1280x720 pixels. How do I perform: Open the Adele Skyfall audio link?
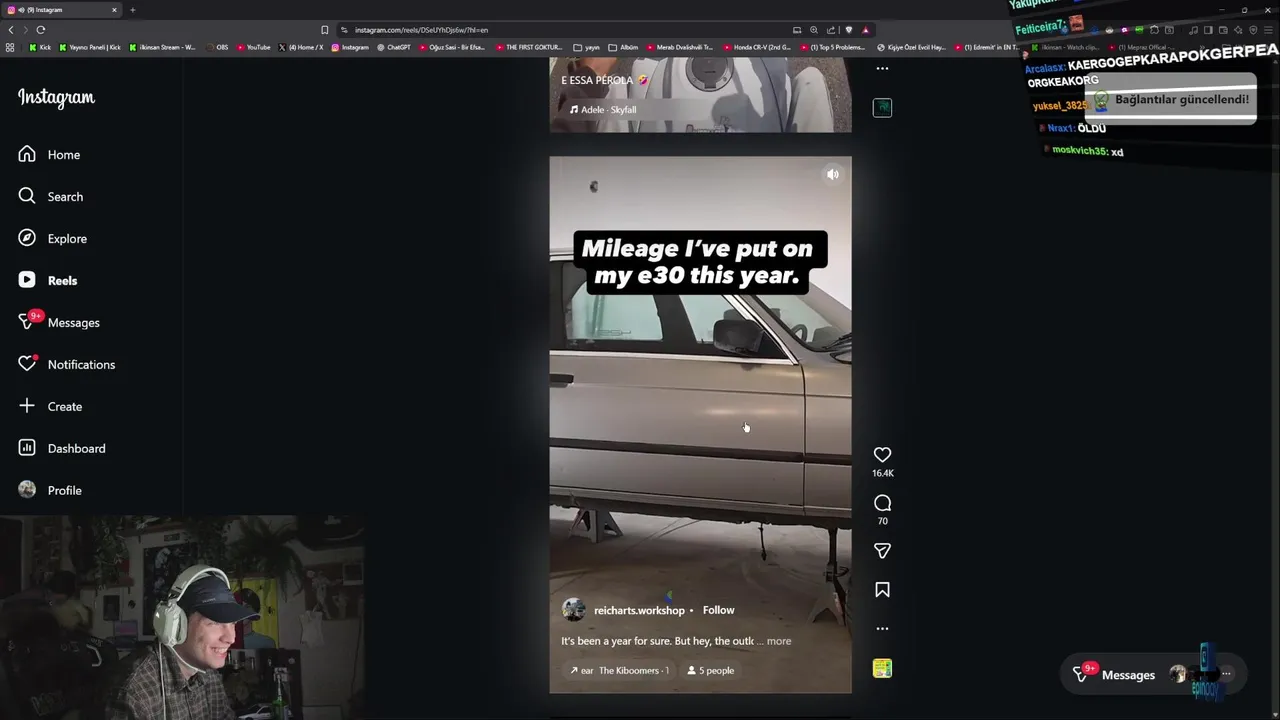[x=603, y=110]
